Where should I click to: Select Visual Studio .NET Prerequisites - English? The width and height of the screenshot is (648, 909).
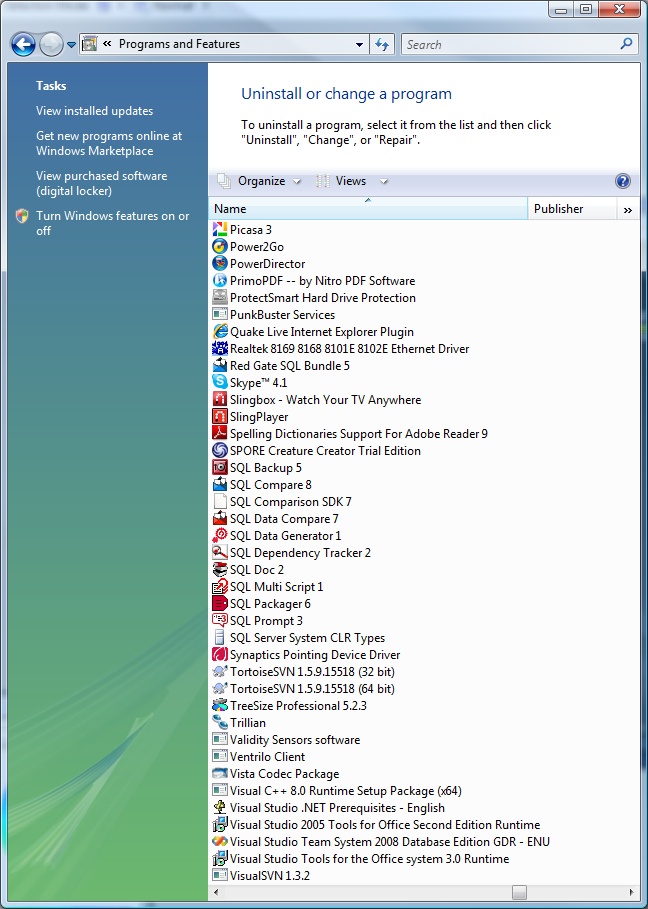click(x=329, y=808)
